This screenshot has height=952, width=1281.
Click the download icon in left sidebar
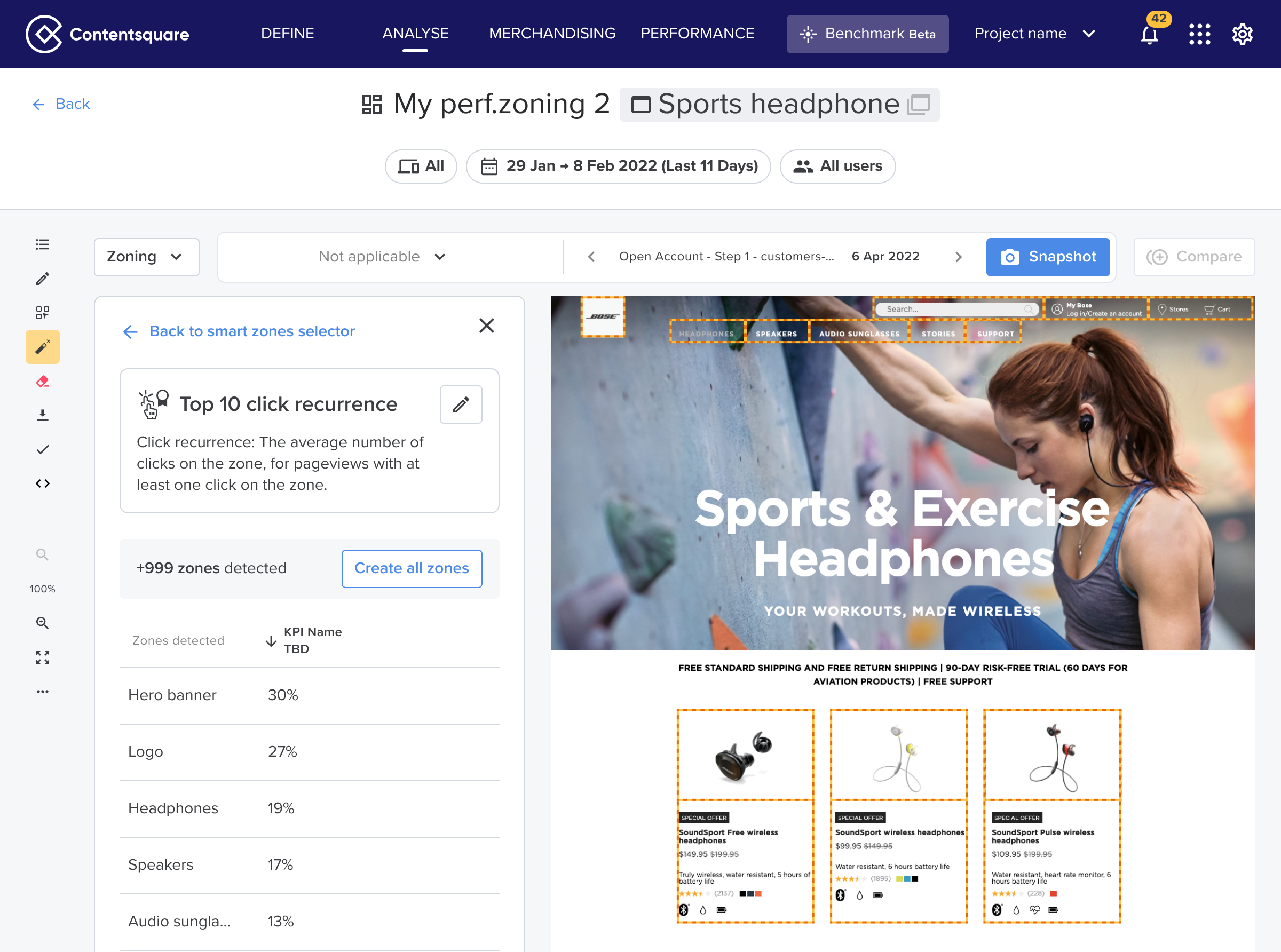click(43, 416)
